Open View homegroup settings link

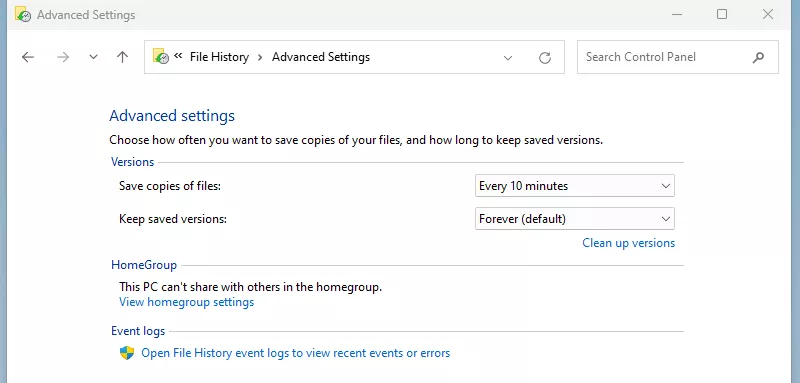tap(186, 302)
